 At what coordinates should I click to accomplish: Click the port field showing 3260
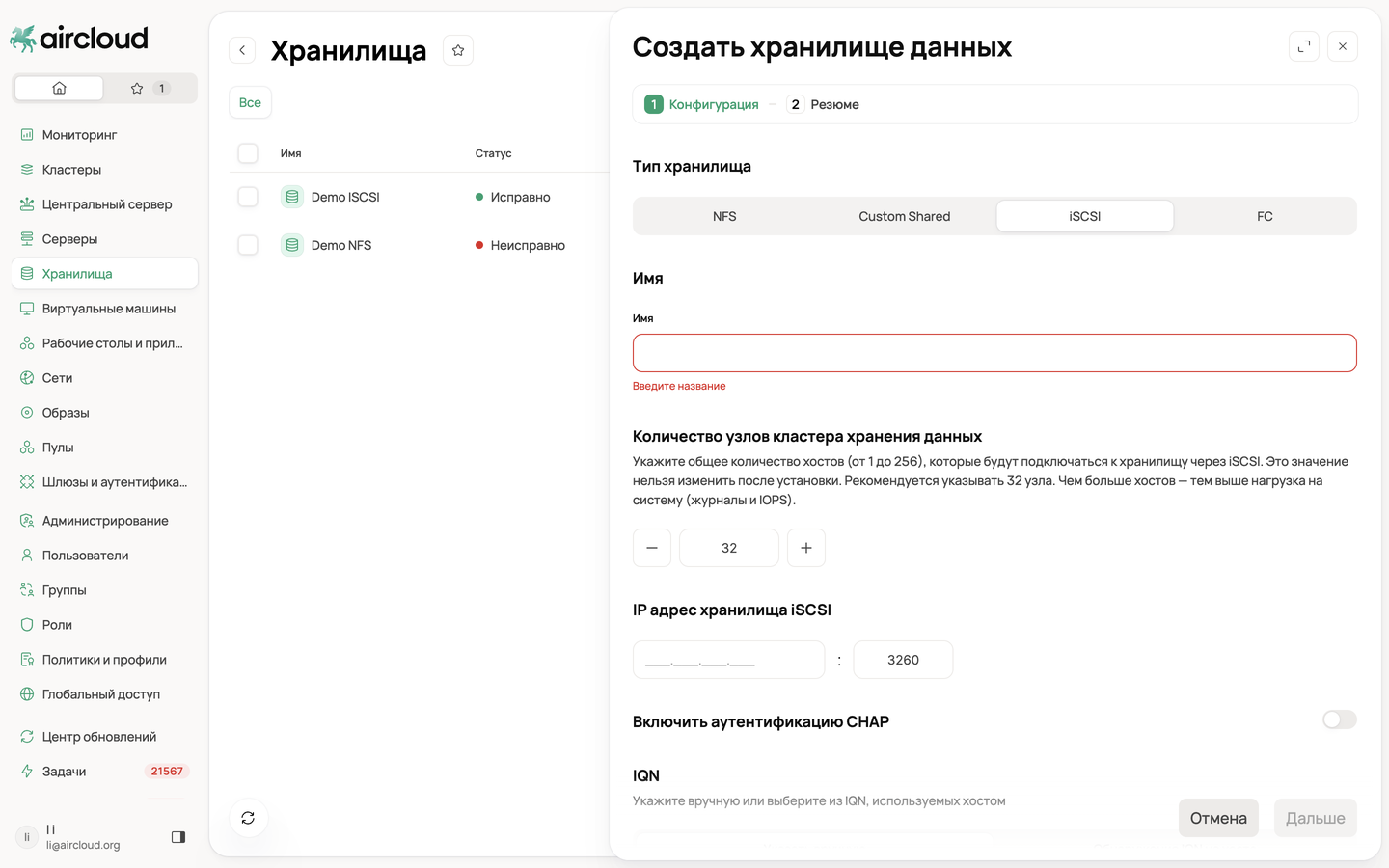tap(903, 660)
